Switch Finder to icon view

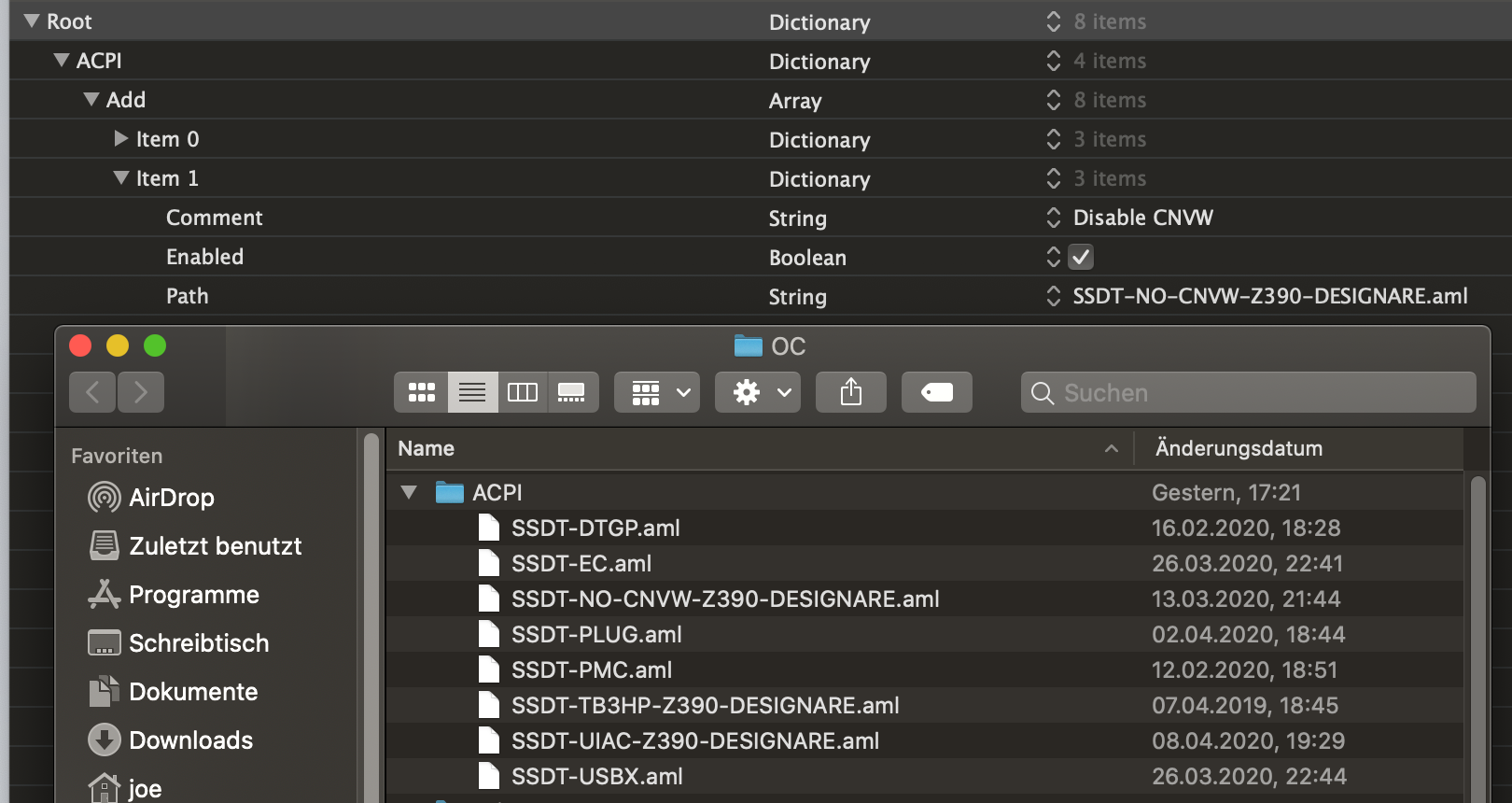(x=422, y=392)
